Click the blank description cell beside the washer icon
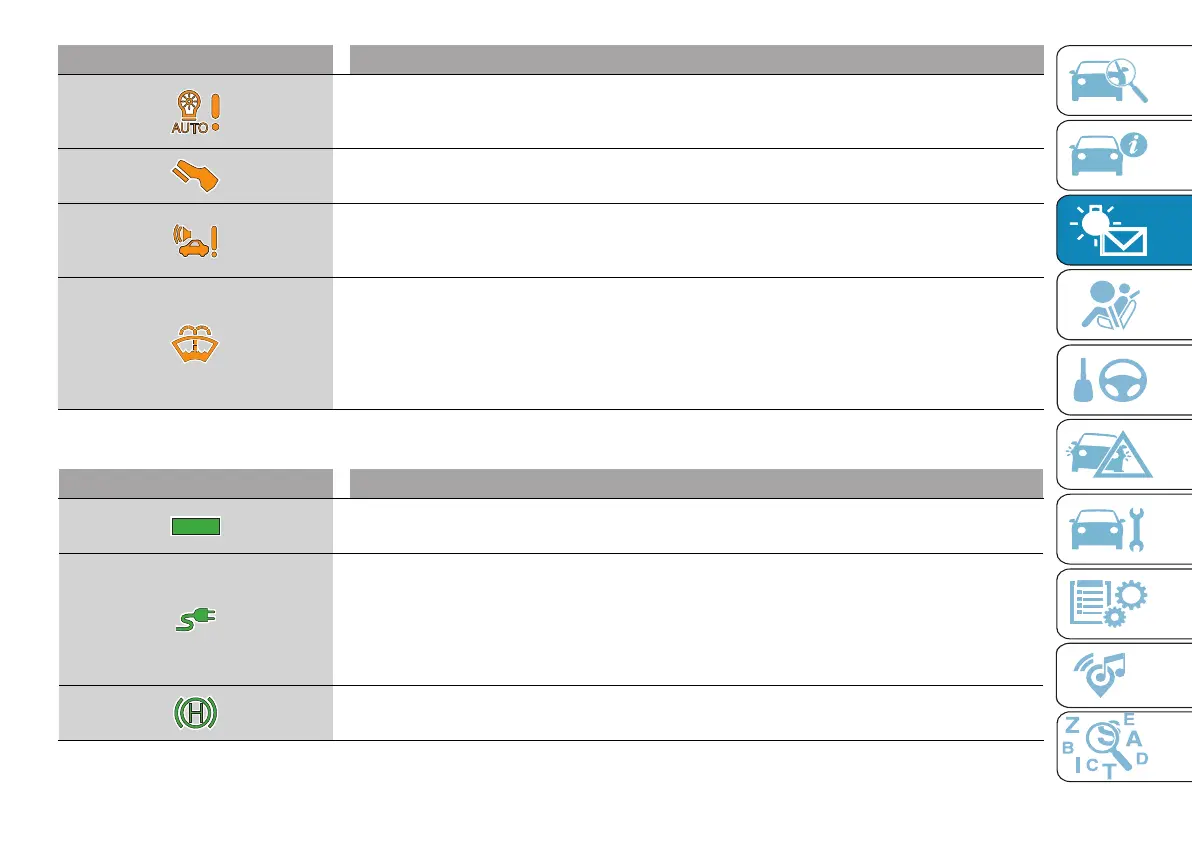This screenshot has height=842, width=1192. point(690,344)
